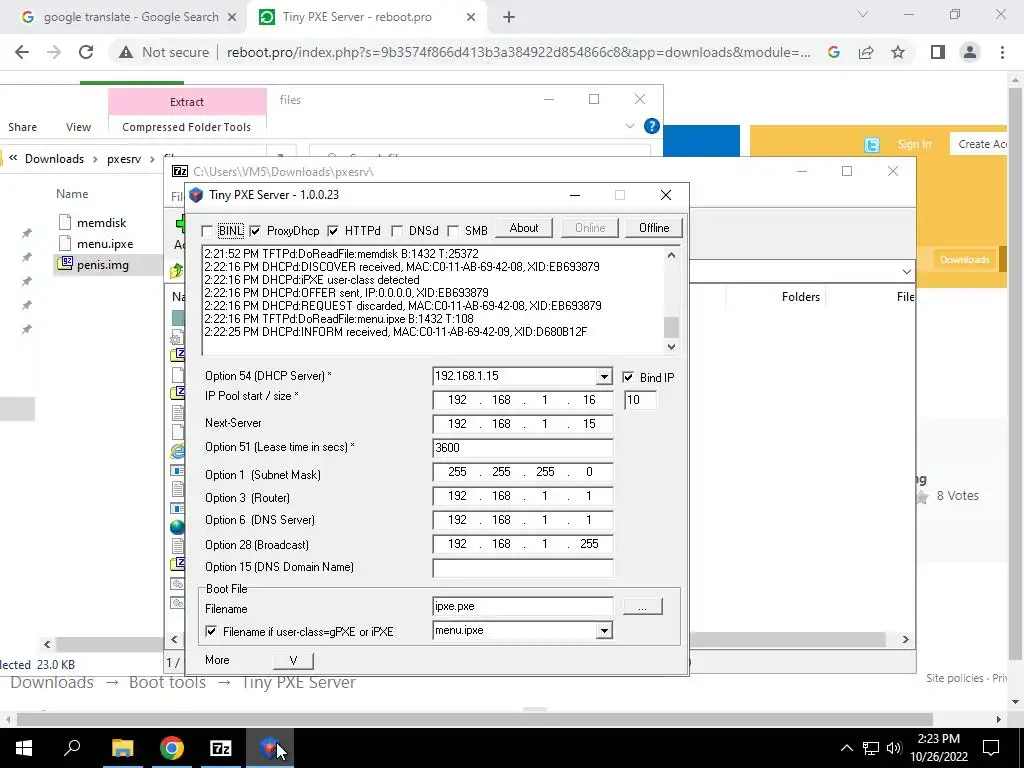This screenshot has width=1024, height=768.
Task: Enable the DNSd checkbox
Action: pos(397,231)
